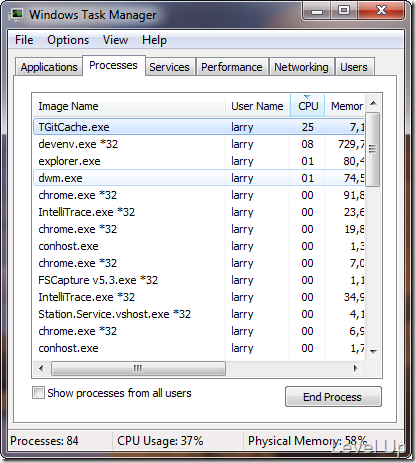The width and height of the screenshot is (416, 463).
Task: Click the vertical scrollbar down arrow
Action: pyautogui.click(x=373, y=351)
